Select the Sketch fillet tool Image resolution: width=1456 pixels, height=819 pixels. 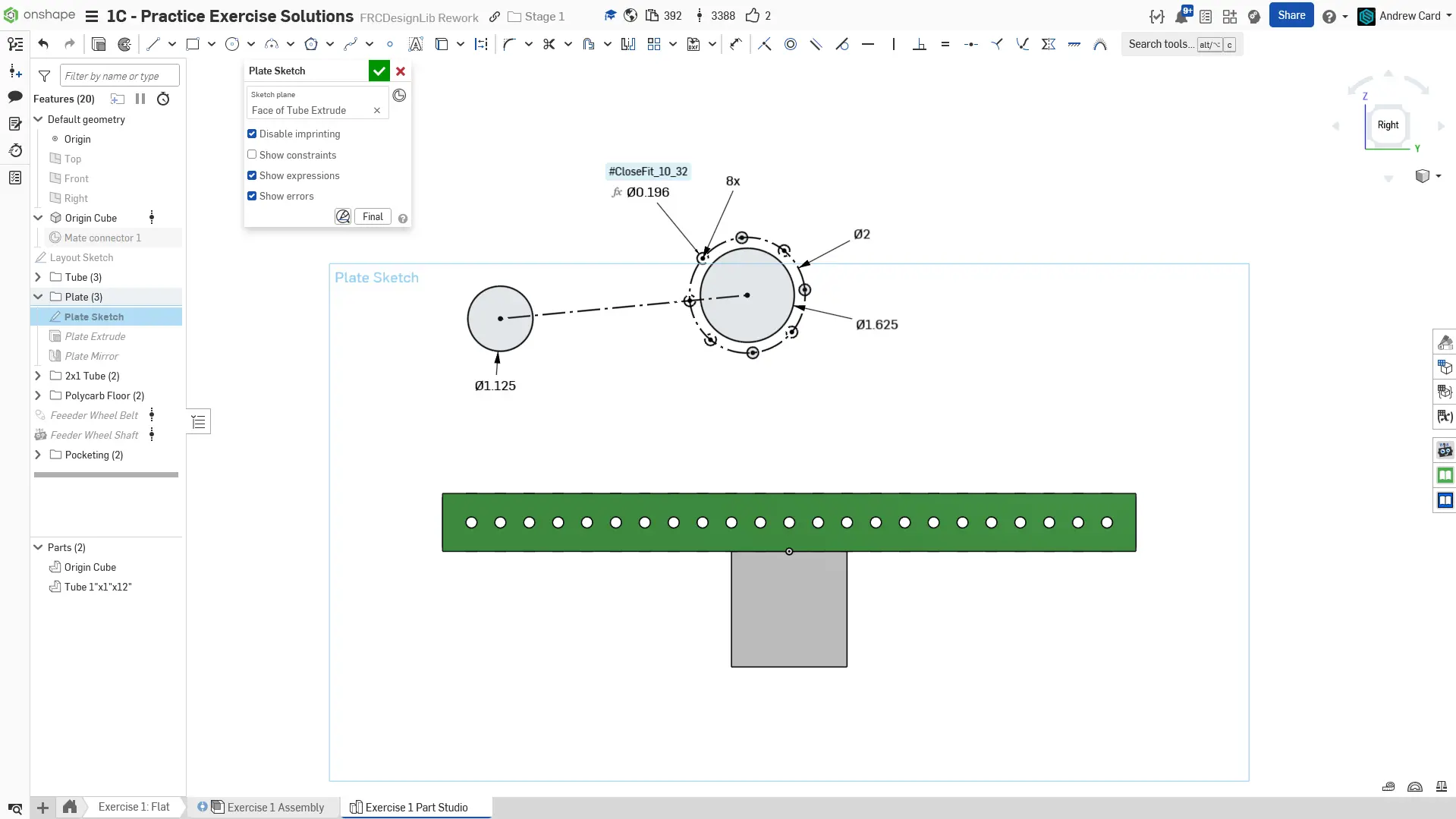[x=509, y=44]
